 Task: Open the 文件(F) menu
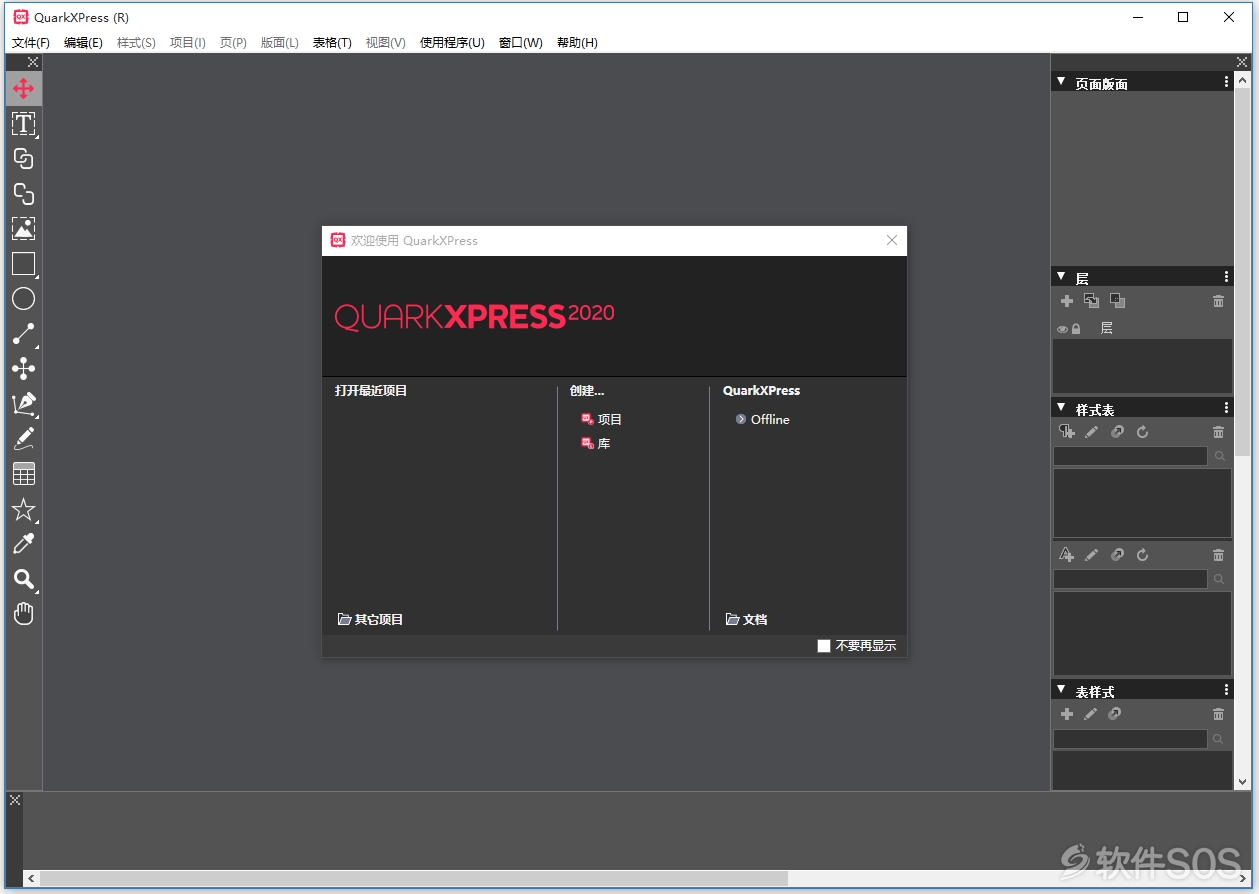coord(31,43)
